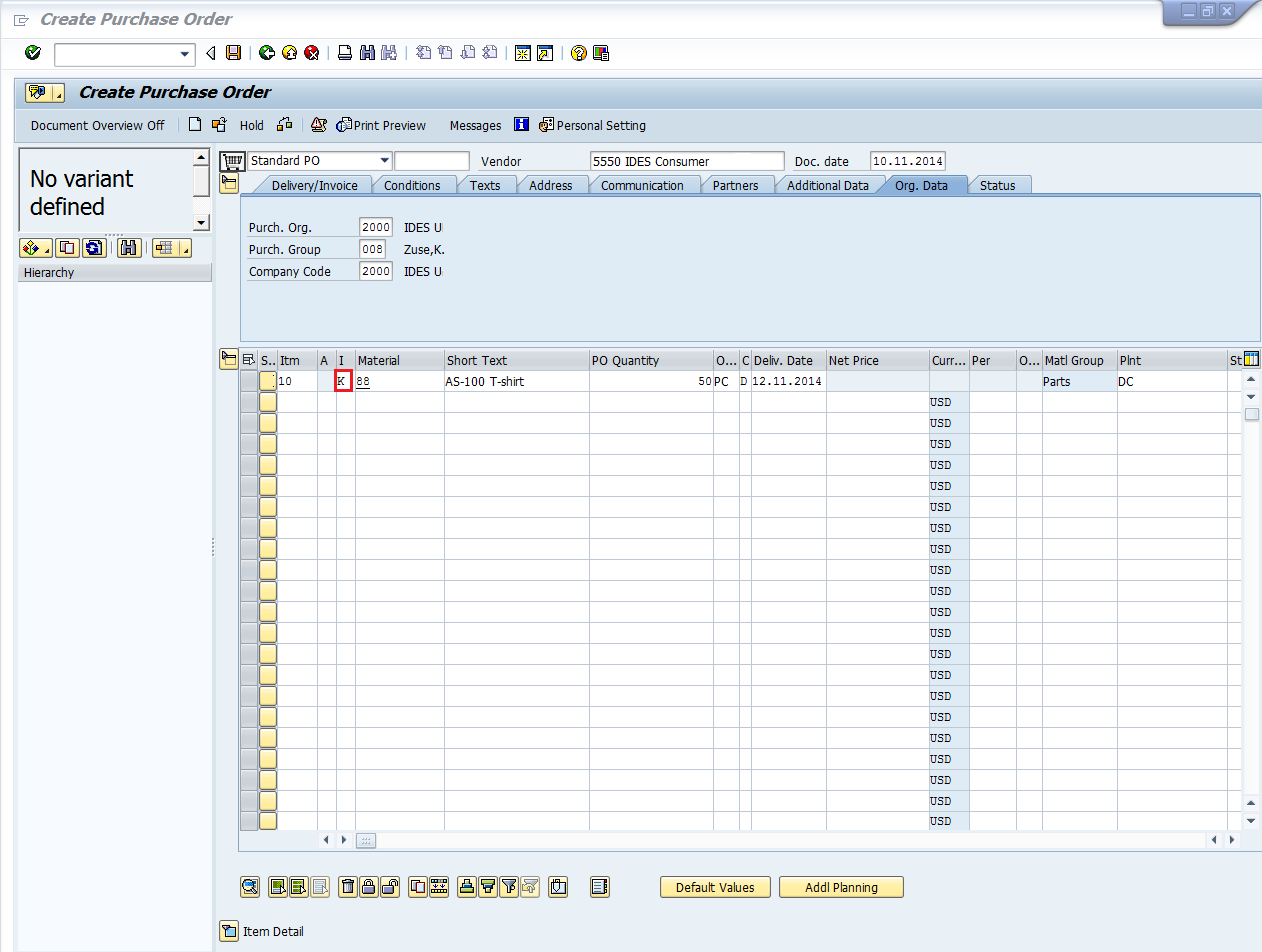Click the Material cell containing 88

pyautogui.click(x=400, y=381)
